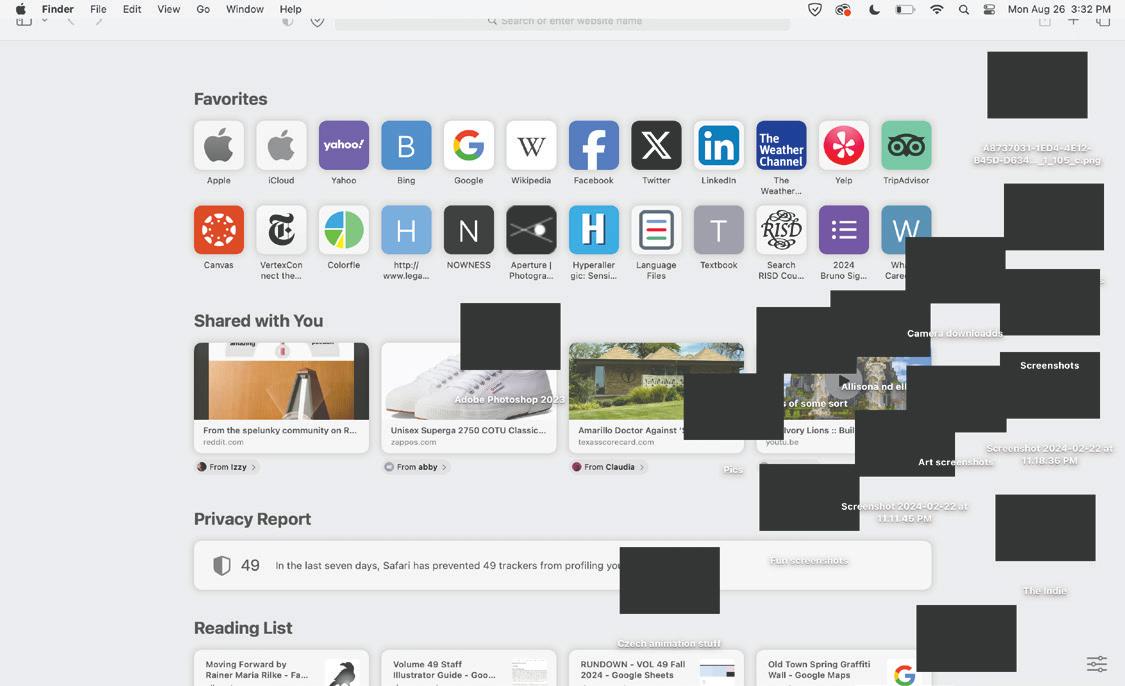Open the View menu

pos(169,9)
